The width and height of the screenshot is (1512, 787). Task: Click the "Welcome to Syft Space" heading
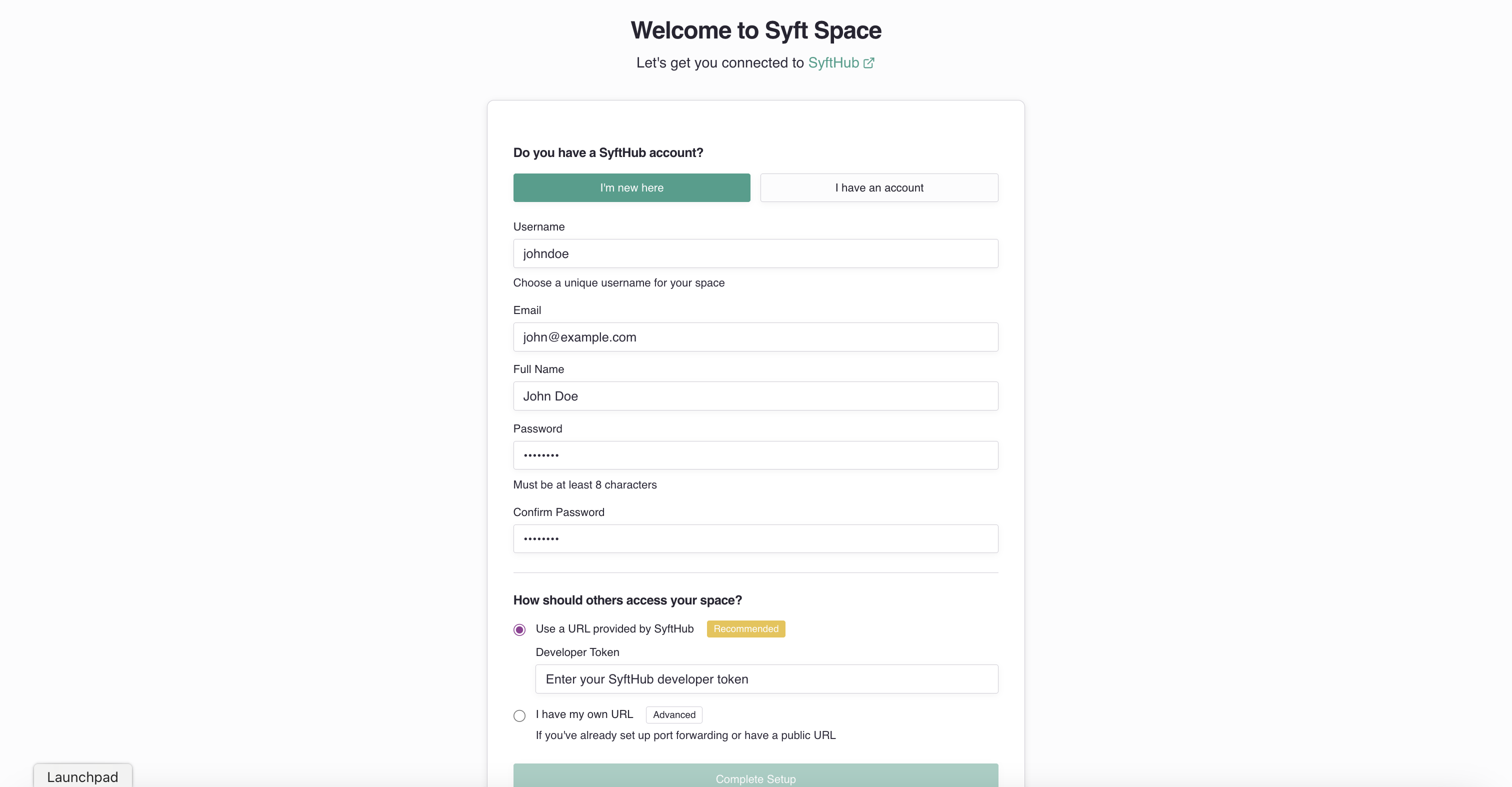click(x=756, y=30)
